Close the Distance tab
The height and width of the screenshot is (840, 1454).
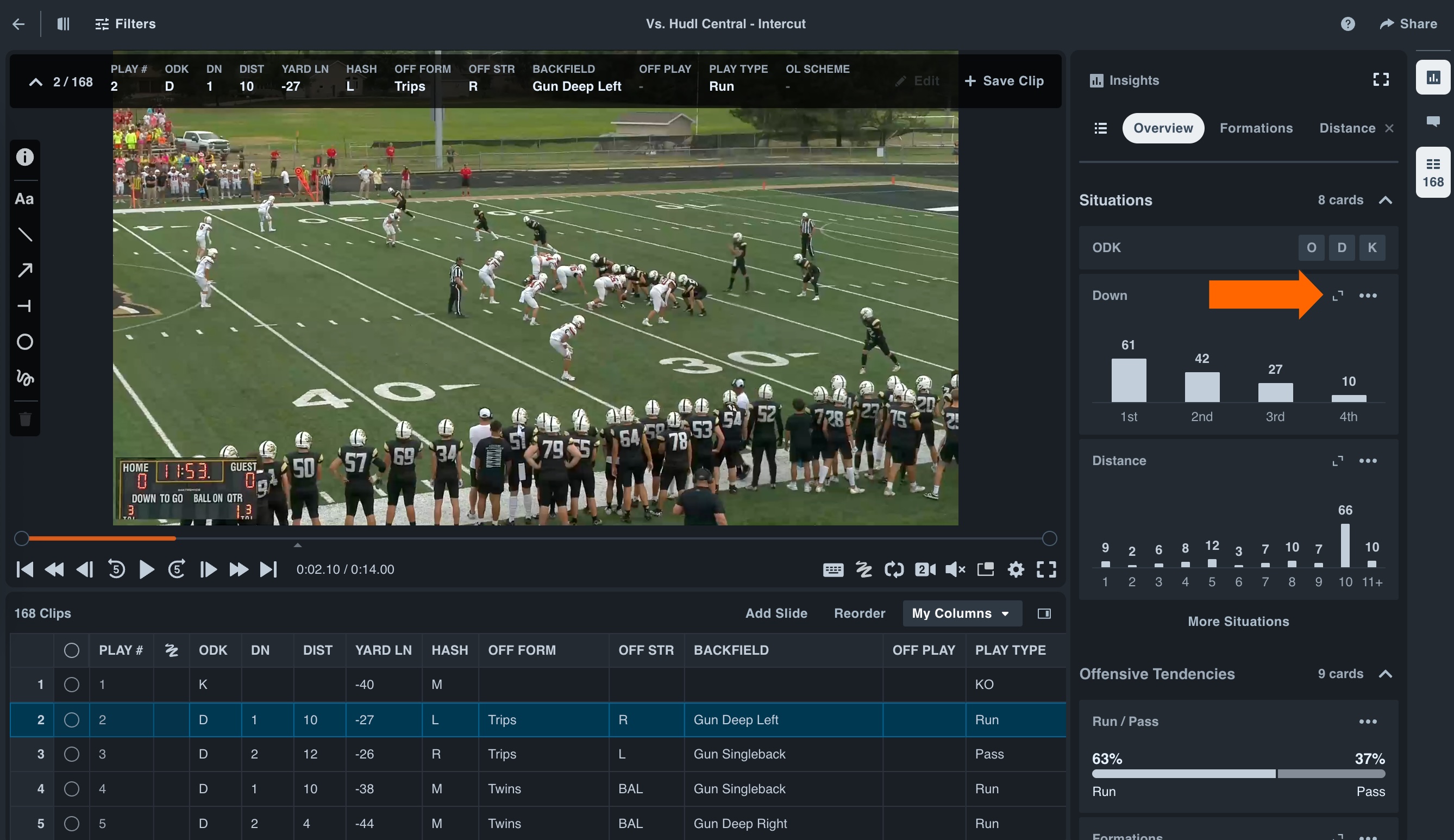1389,128
